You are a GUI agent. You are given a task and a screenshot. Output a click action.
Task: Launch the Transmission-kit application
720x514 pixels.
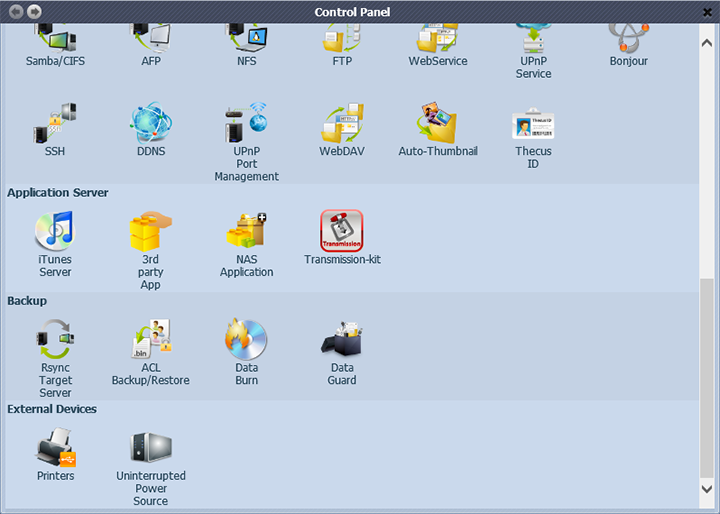pyautogui.click(x=342, y=232)
